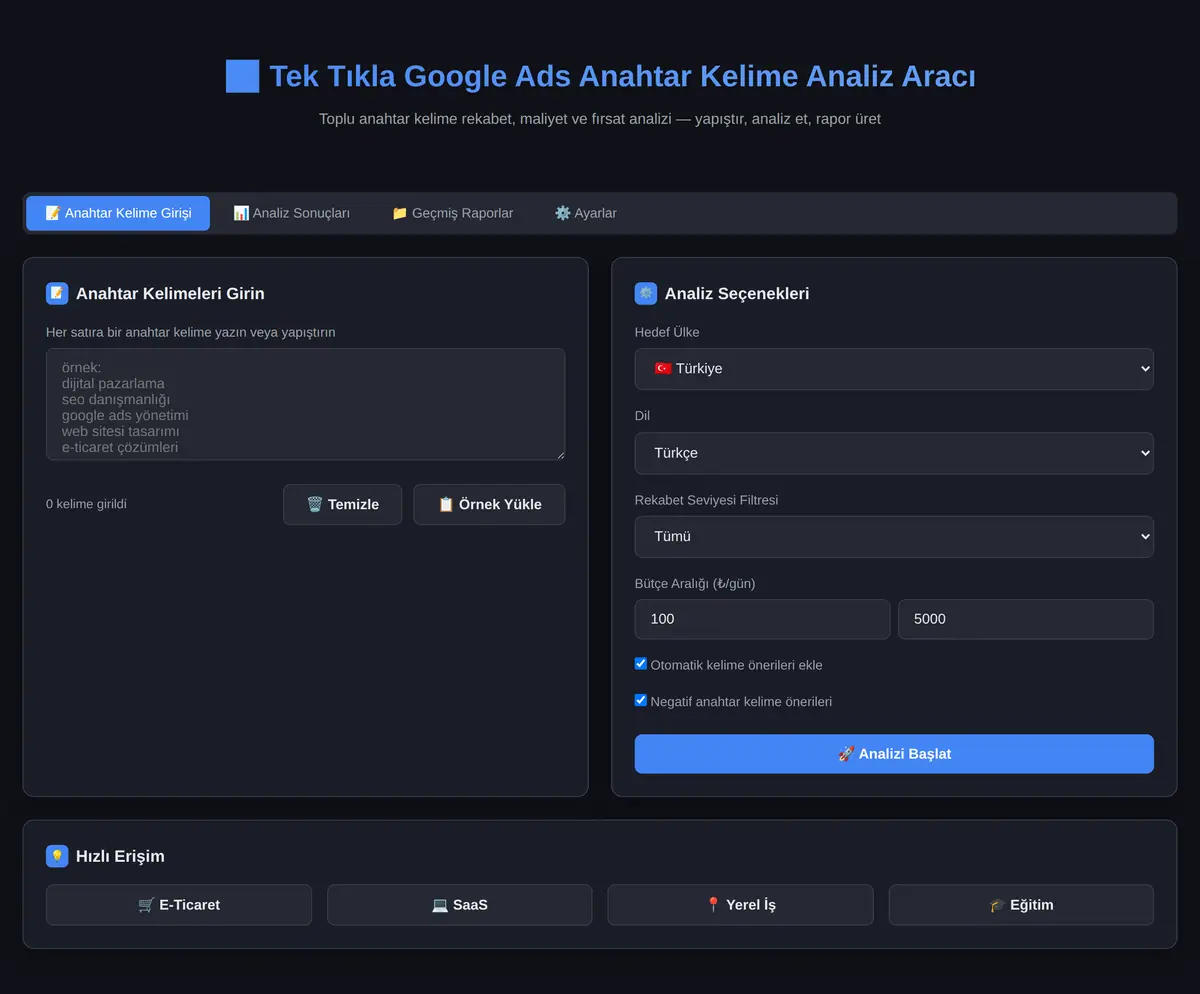The height and width of the screenshot is (994, 1200).
Task: Click the Temizle button
Action: (x=342, y=504)
